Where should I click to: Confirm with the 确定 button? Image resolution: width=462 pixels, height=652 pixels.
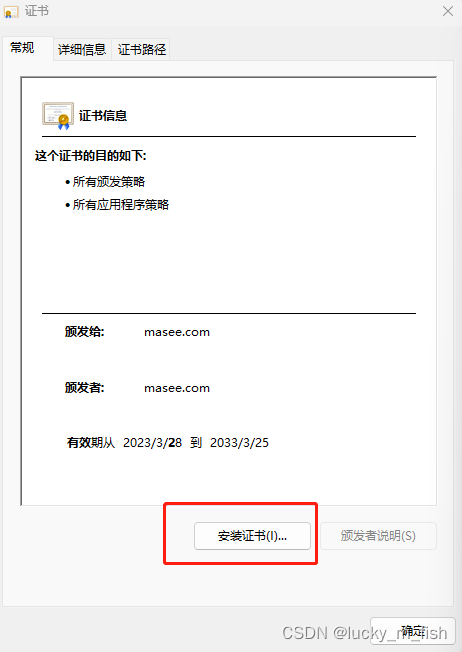(413, 631)
